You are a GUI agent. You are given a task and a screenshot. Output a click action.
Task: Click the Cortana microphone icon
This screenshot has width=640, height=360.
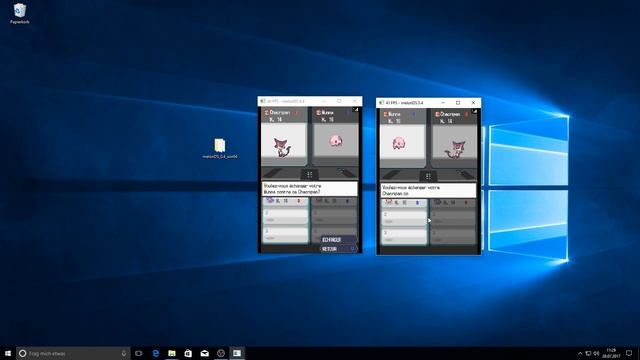tap(124, 353)
